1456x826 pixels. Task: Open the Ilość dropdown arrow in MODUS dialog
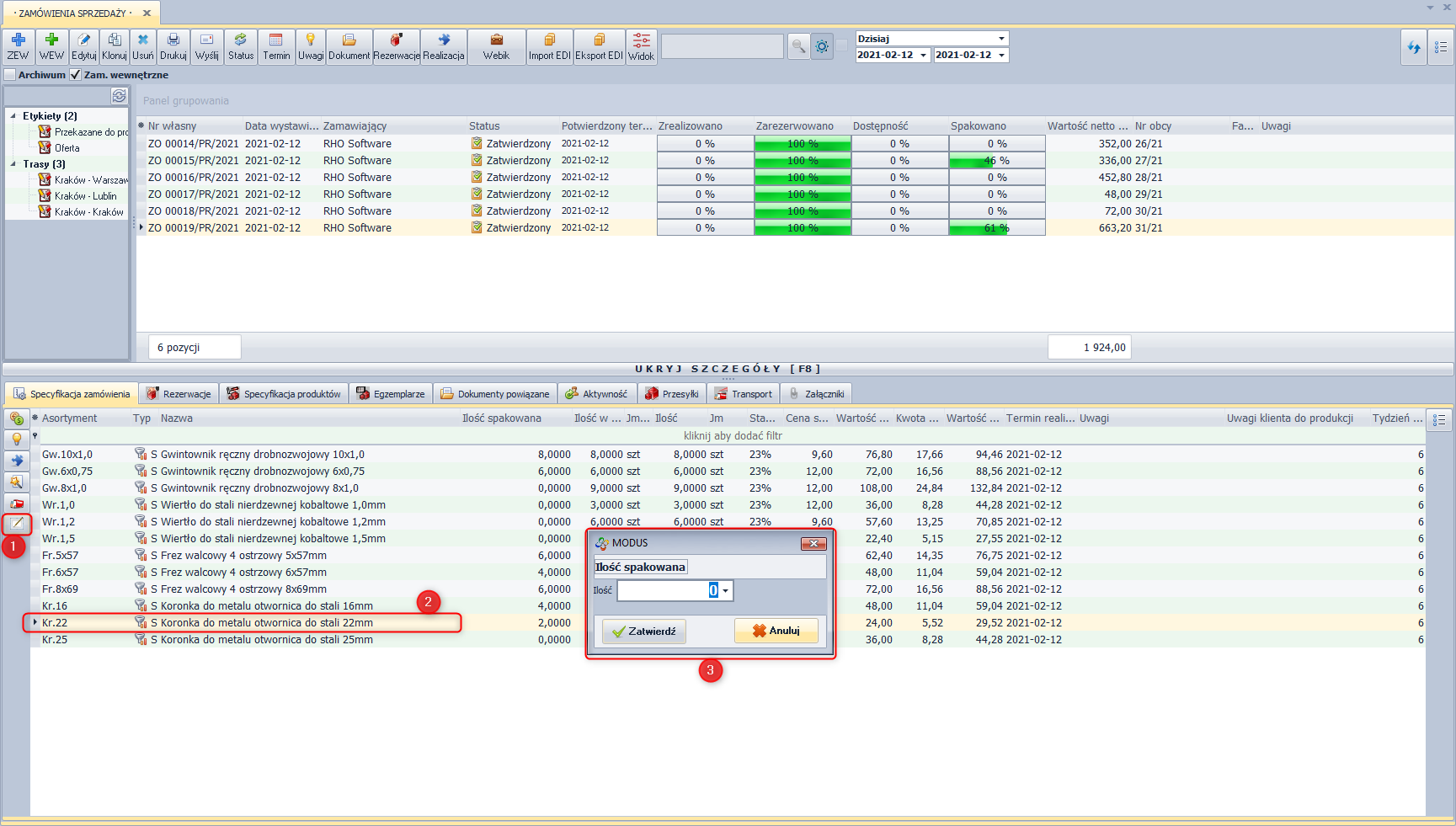726,591
